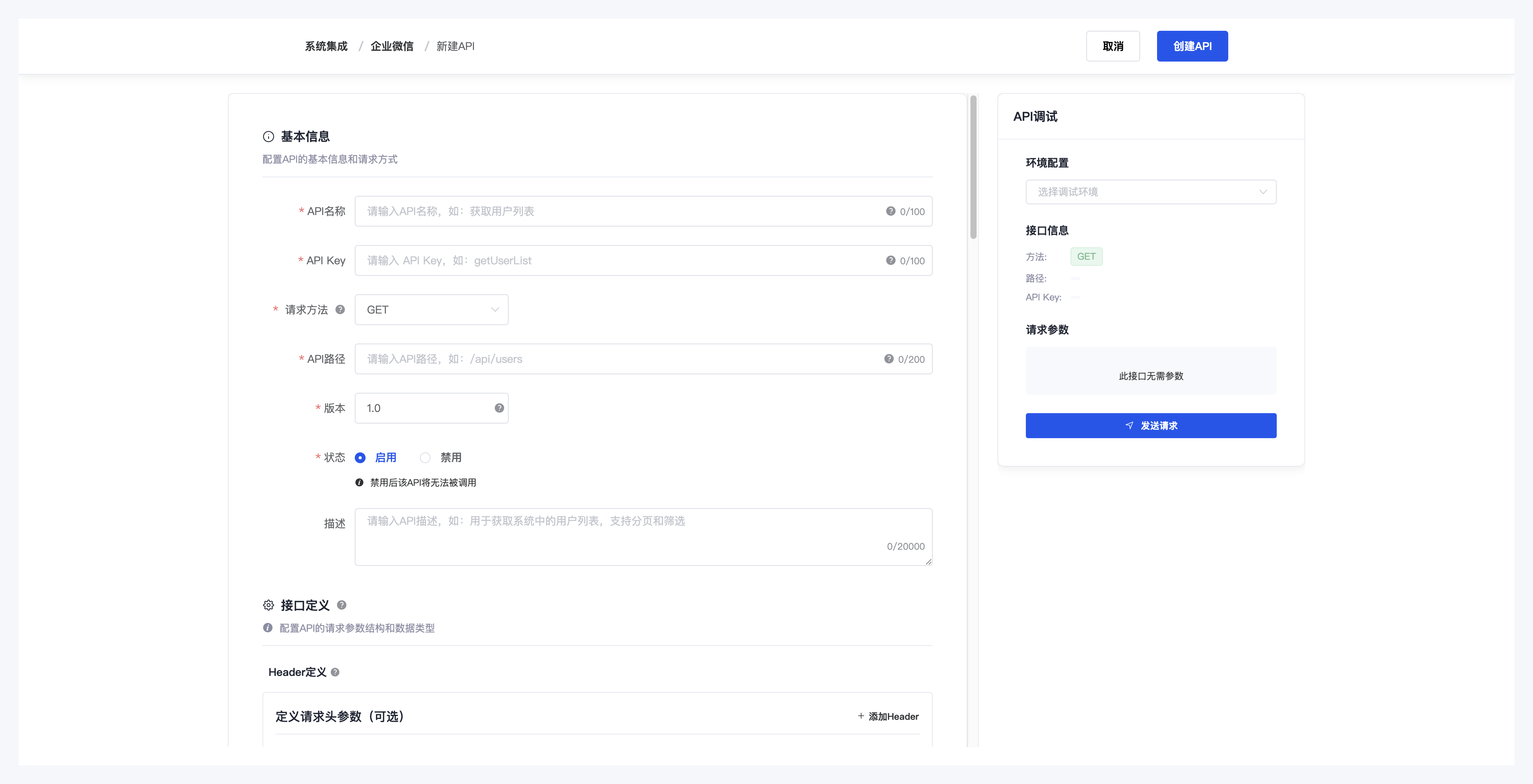This screenshot has width=1533, height=784.
Task: Click paper plane icon on 发送请求 button
Action: point(1129,425)
